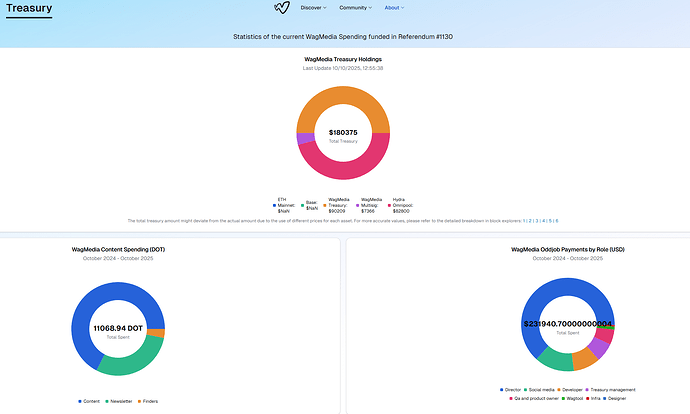
Task: Open block explorer link 1
Action: 524,221
